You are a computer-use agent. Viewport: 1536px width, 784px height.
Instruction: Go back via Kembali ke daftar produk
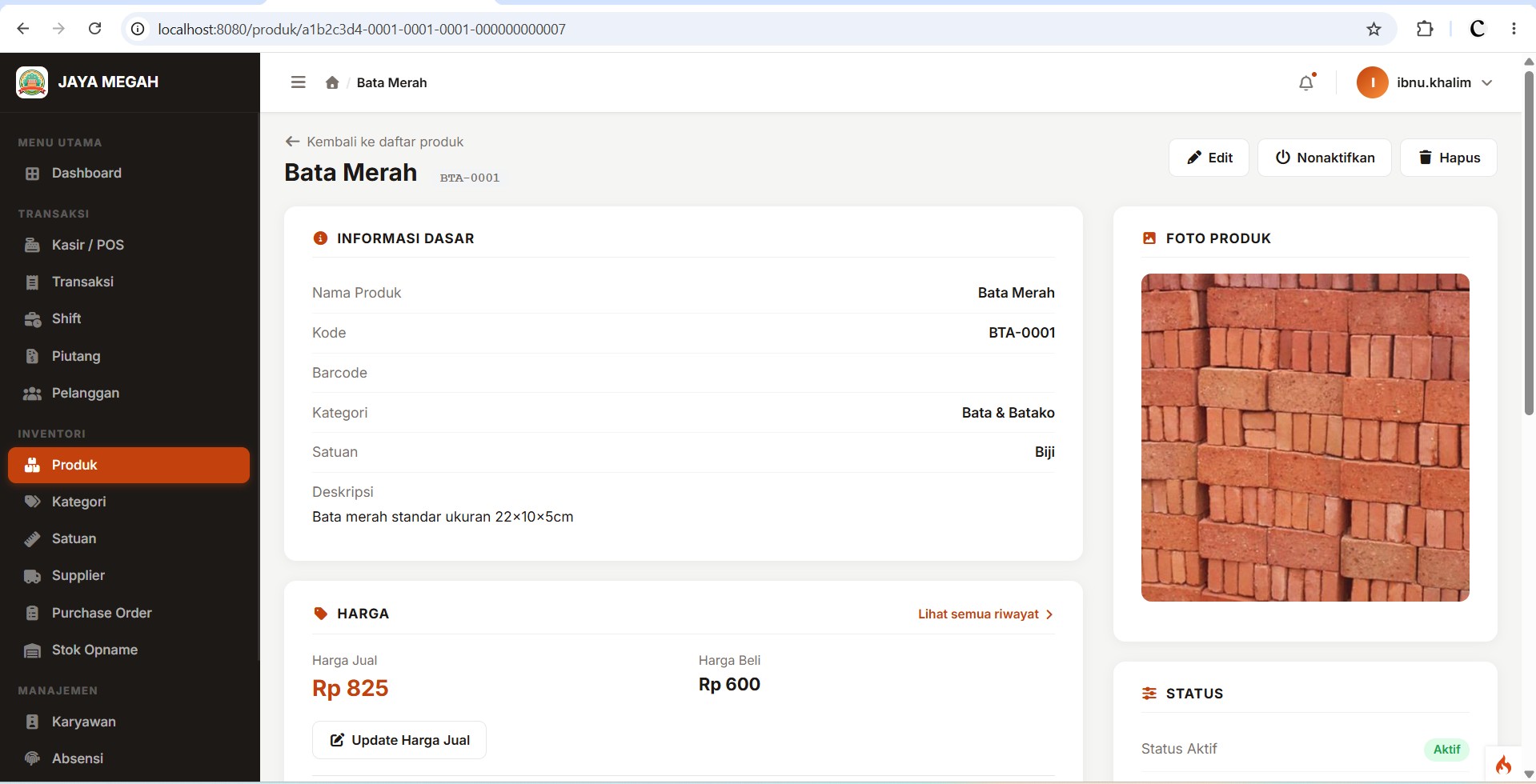(x=375, y=142)
